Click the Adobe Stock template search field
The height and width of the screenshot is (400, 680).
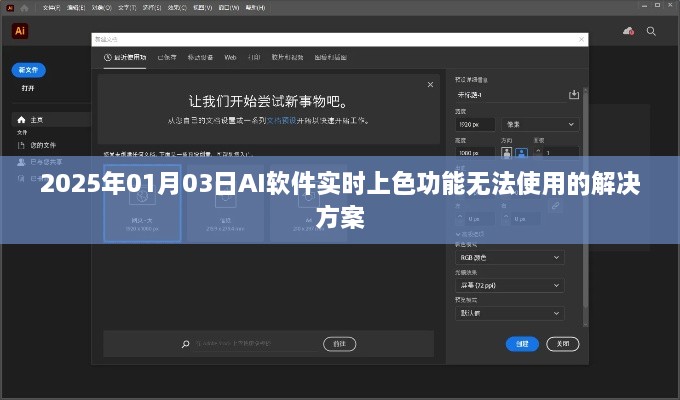pyautogui.click(x=254, y=344)
